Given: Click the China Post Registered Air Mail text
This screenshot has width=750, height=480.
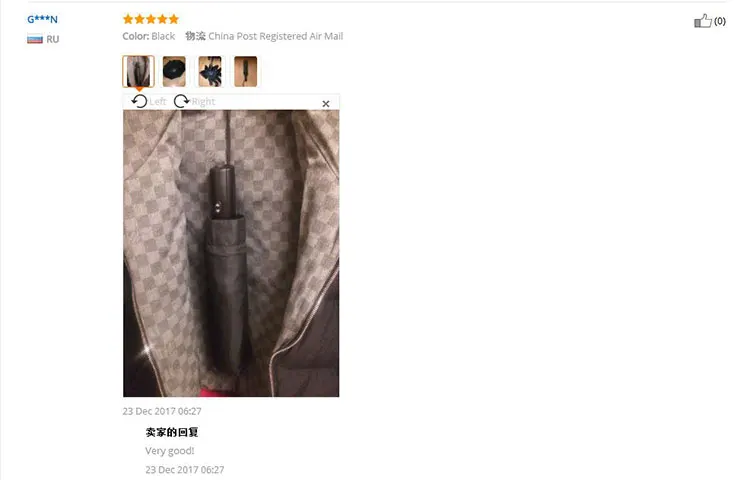Looking at the screenshot, I should coord(276,36).
